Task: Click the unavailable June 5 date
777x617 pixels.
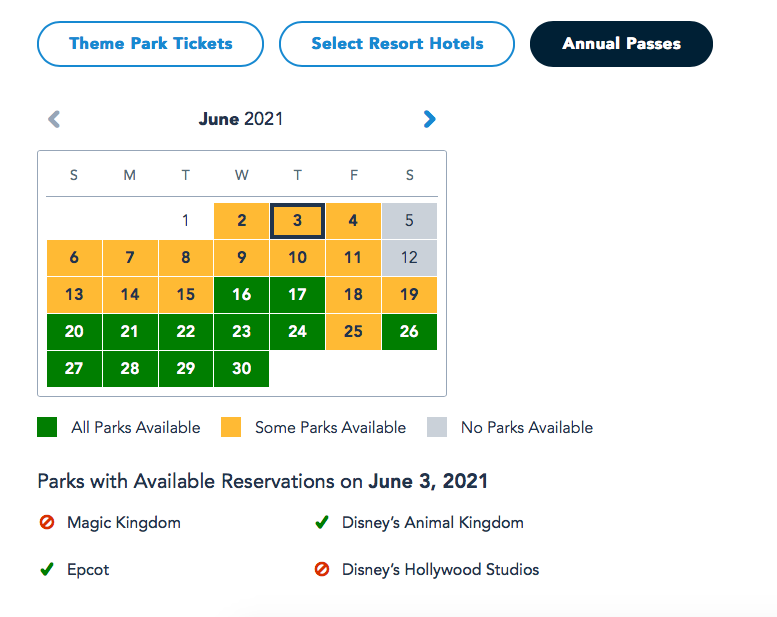Action: pos(409,221)
